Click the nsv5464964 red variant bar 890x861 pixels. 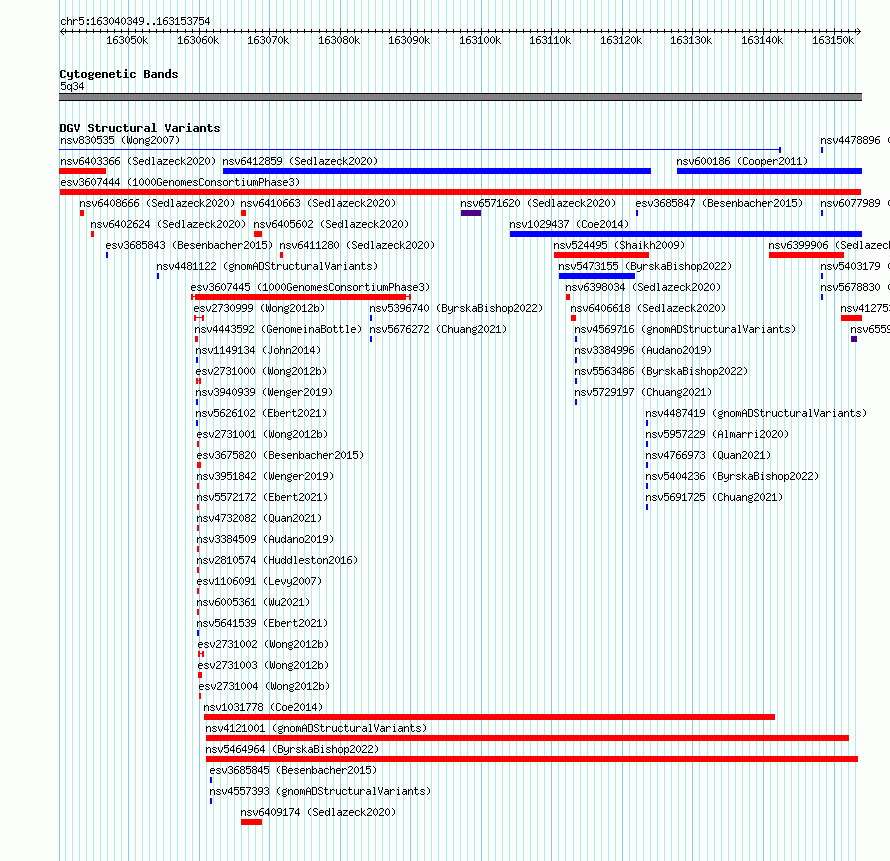coord(532,759)
